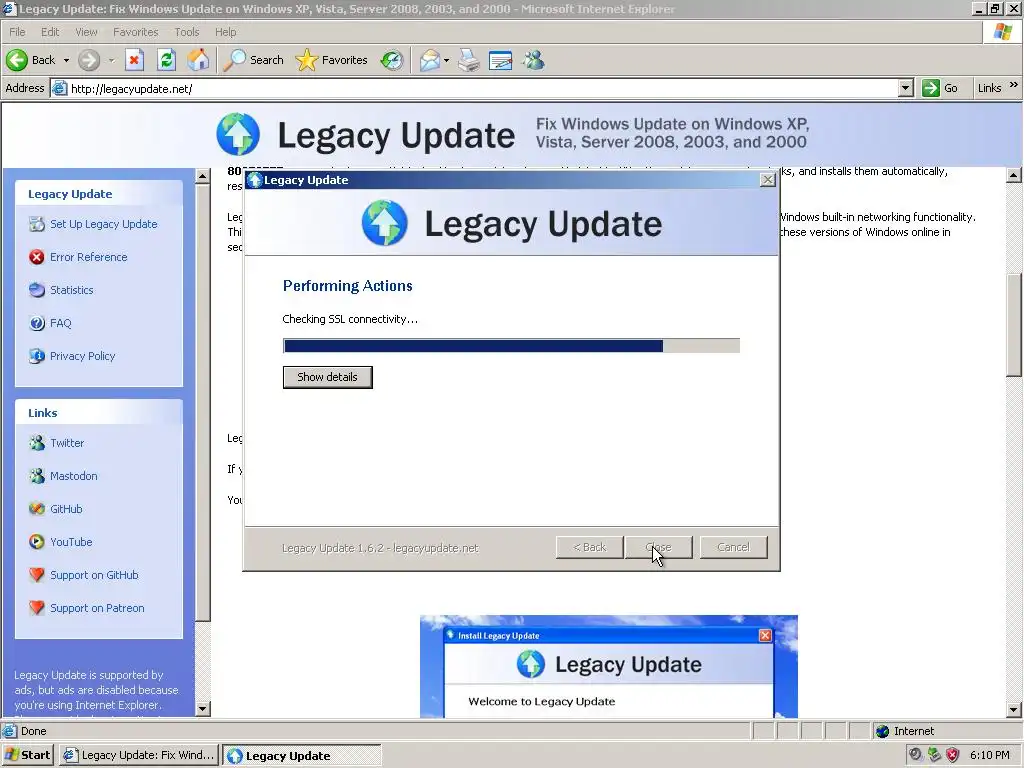
Task: Expand the Mail button dropdown arrow
Action: pyautogui.click(x=446, y=60)
